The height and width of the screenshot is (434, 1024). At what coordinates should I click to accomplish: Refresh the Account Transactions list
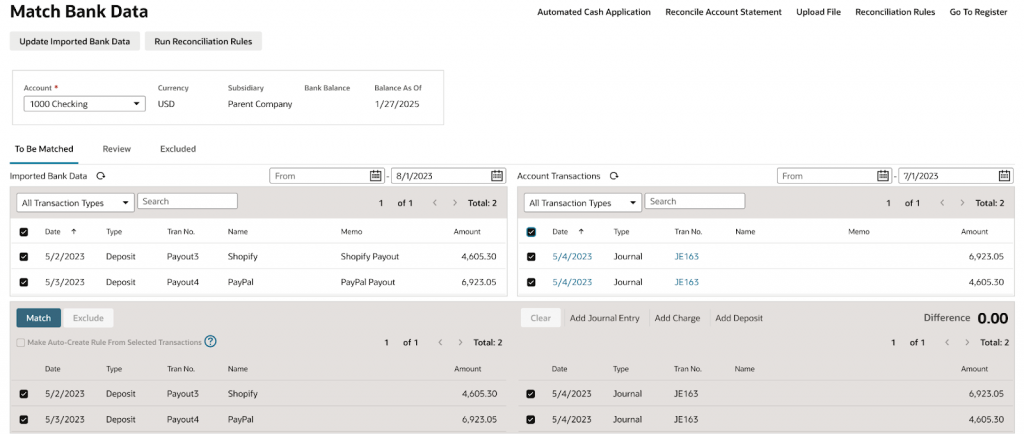point(613,176)
